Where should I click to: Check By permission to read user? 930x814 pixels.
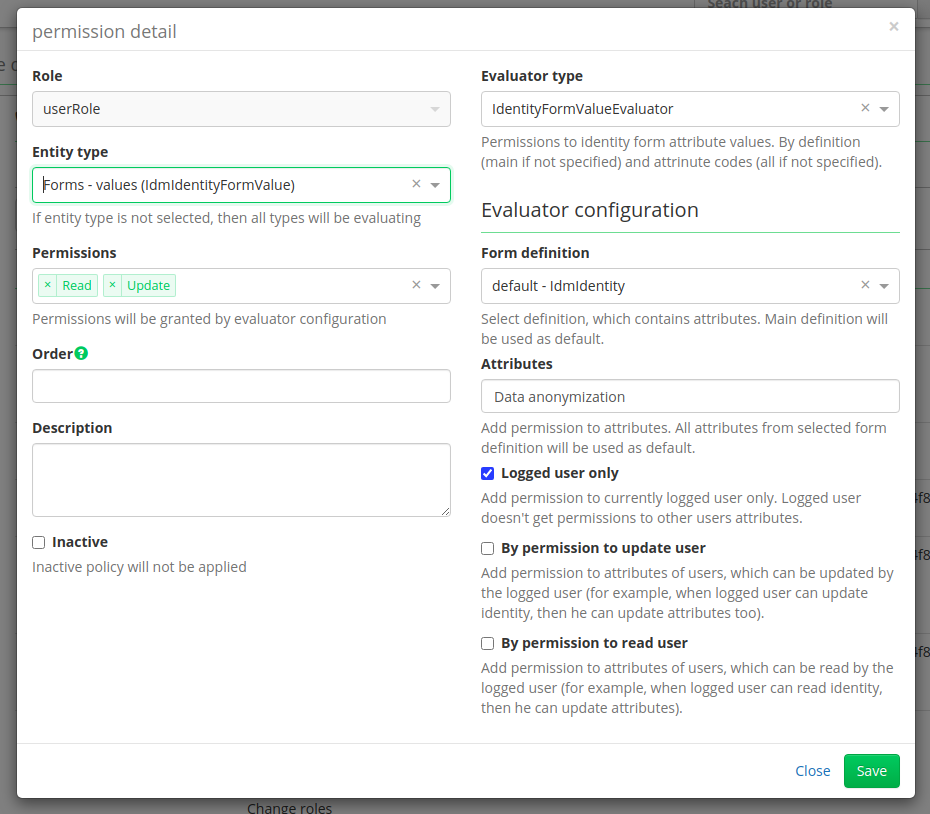pos(488,644)
